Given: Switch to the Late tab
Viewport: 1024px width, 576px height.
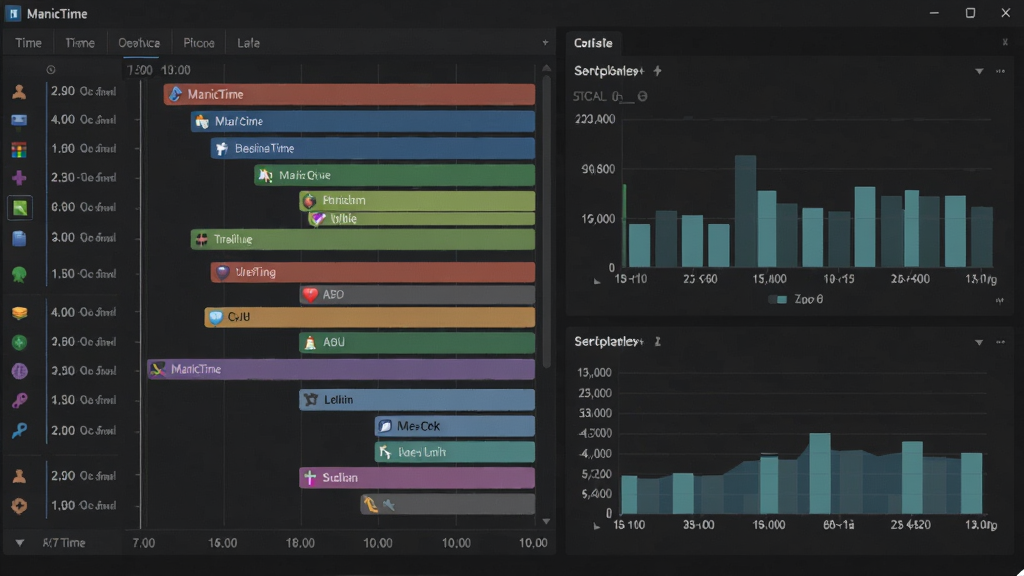Looking at the screenshot, I should coord(248,43).
